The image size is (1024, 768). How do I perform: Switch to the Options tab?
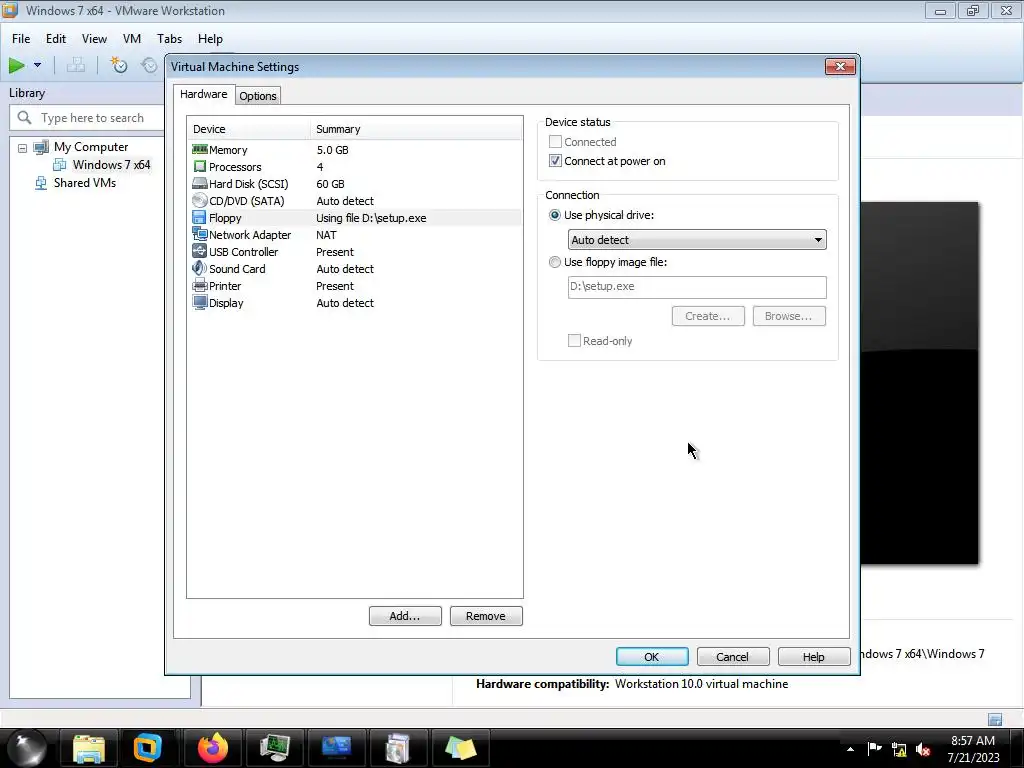pyautogui.click(x=258, y=96)
